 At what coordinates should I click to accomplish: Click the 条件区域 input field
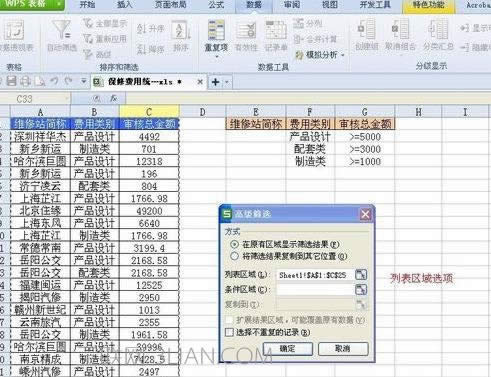(x=314, y=289)
